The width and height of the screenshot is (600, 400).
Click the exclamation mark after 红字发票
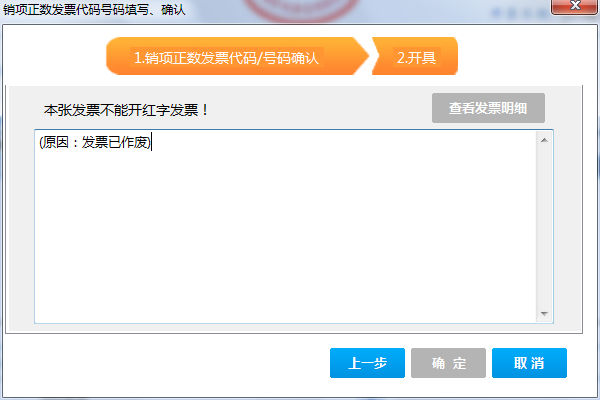point(205,110)
